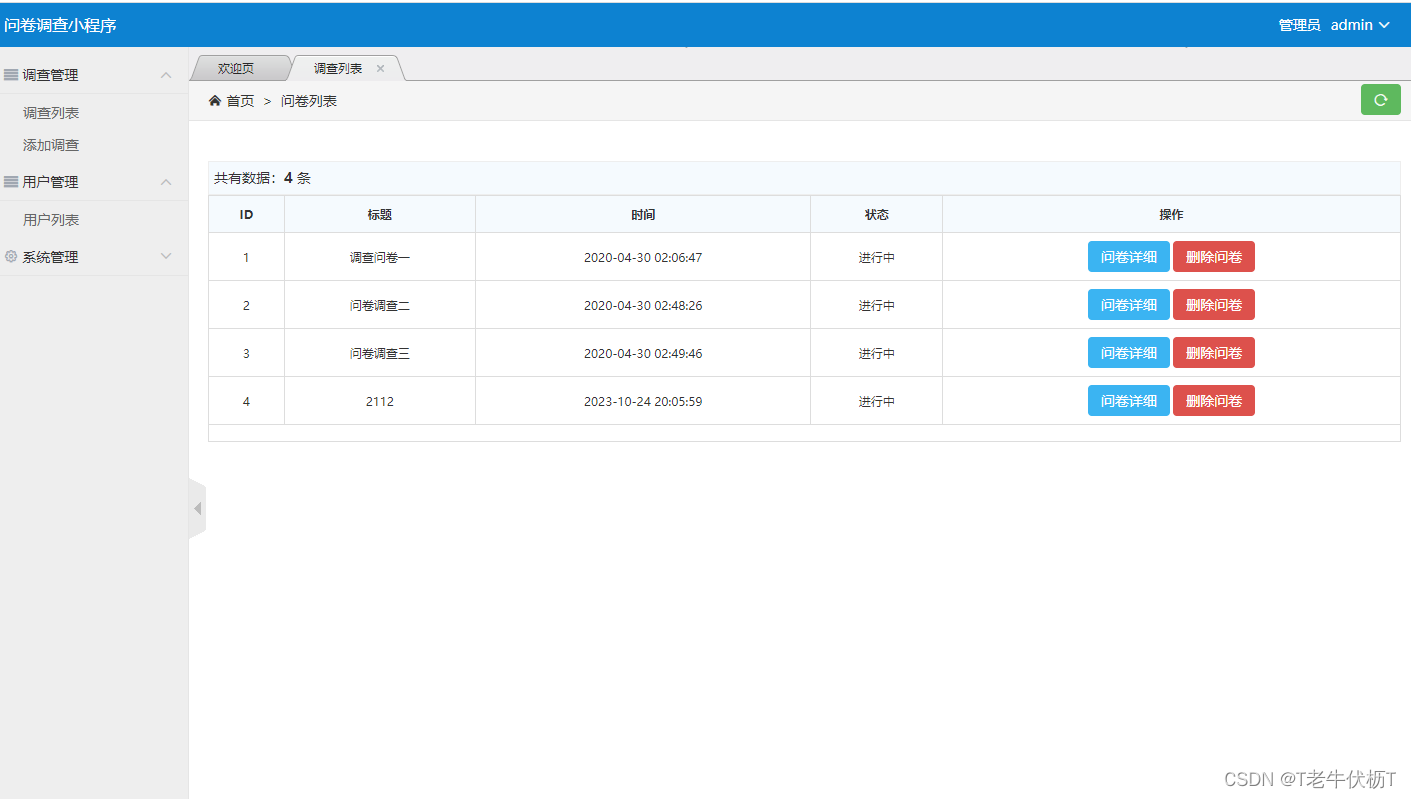1411x799 pixels.
Task: Click the title cell 问卷调查三
Action: 380,354
